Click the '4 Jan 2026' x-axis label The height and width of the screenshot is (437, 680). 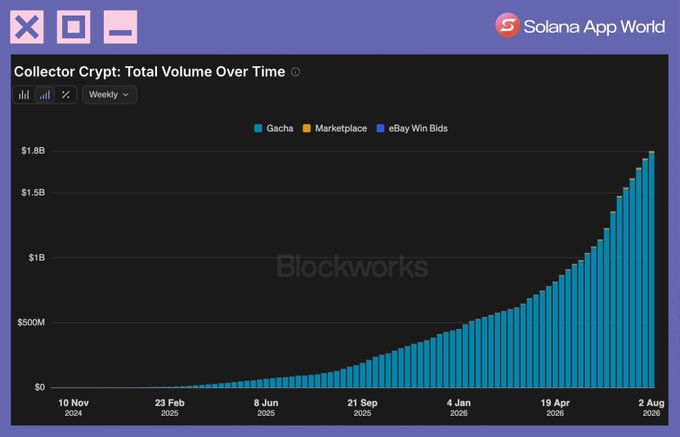pos(458,408)
